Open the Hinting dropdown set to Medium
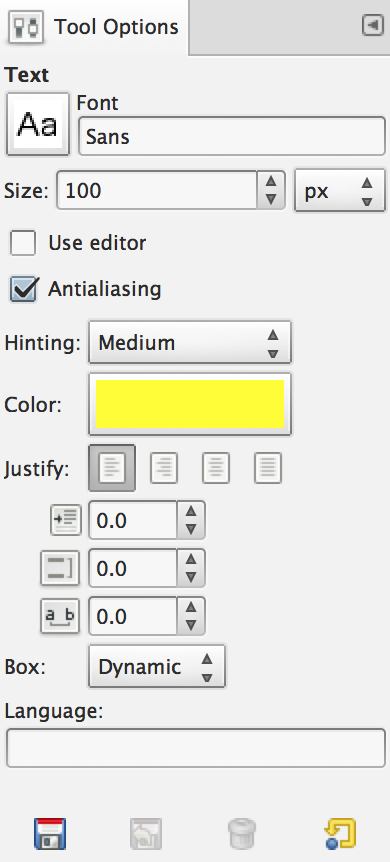 point(190,342)
